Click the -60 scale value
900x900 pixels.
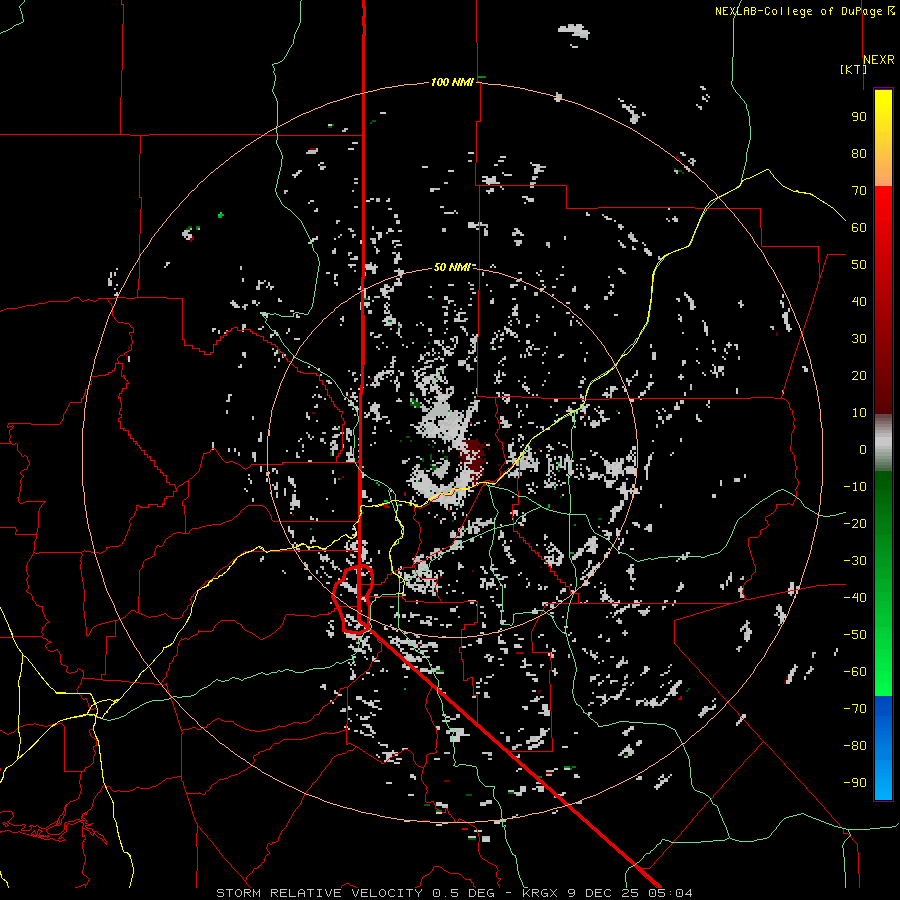coord(855,672)
